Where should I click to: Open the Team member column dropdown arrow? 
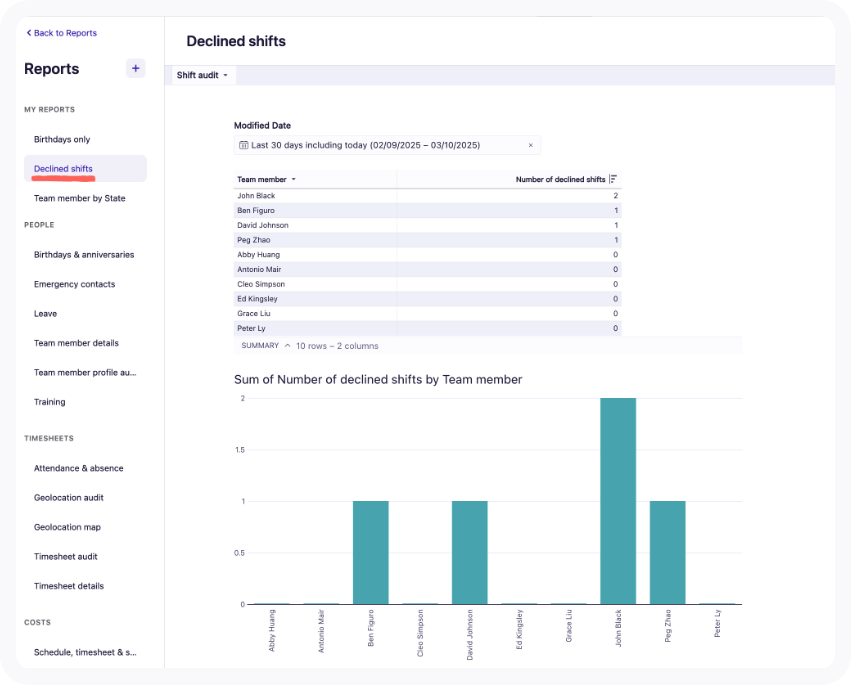293,180
